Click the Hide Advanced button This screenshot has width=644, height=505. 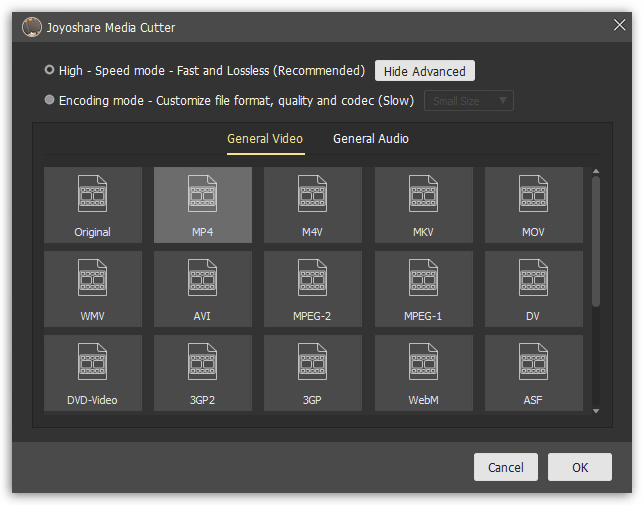(425, 71)
